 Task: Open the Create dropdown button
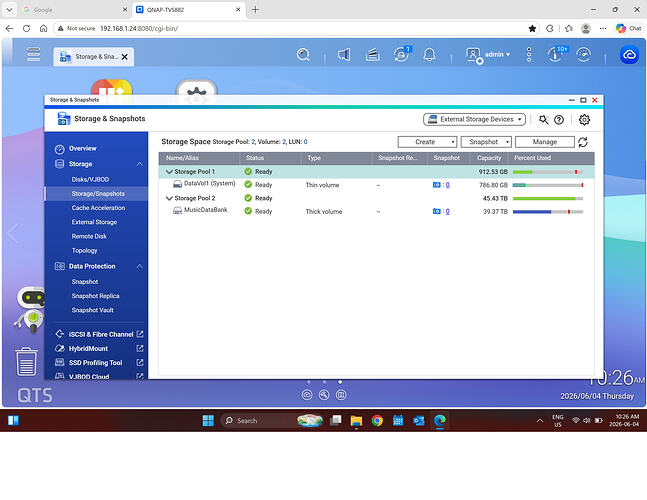click(x=427, y=142)
